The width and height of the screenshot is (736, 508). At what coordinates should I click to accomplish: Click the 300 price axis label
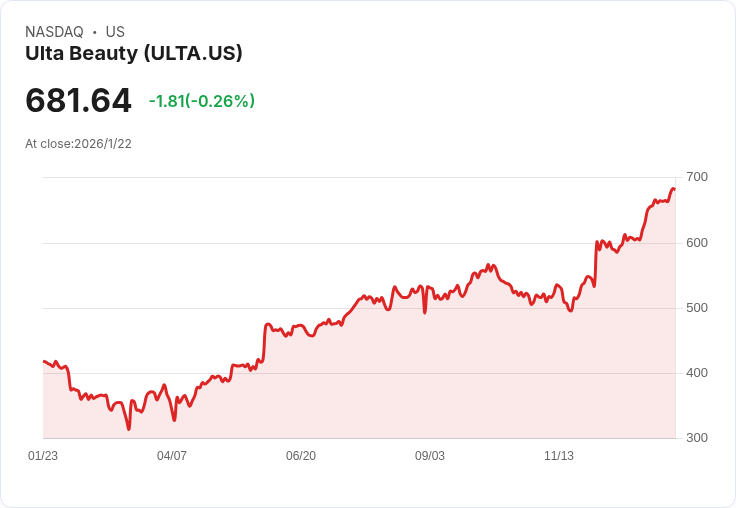point(697,438)
